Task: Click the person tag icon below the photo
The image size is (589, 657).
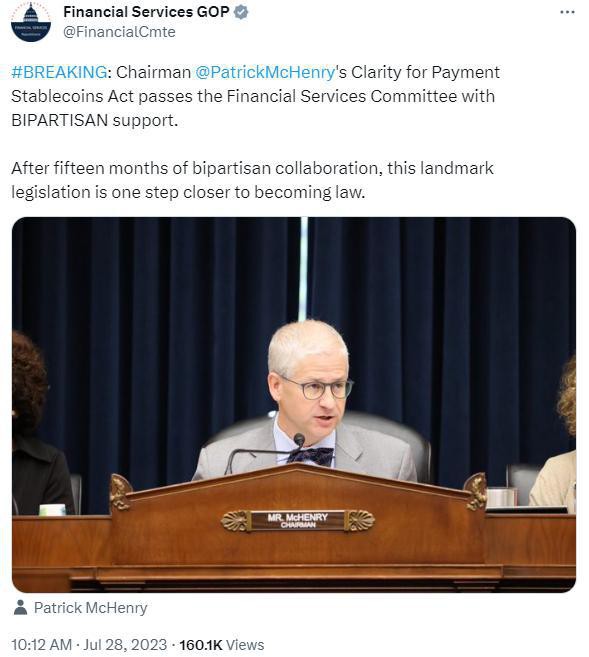Action: (20, 607)
